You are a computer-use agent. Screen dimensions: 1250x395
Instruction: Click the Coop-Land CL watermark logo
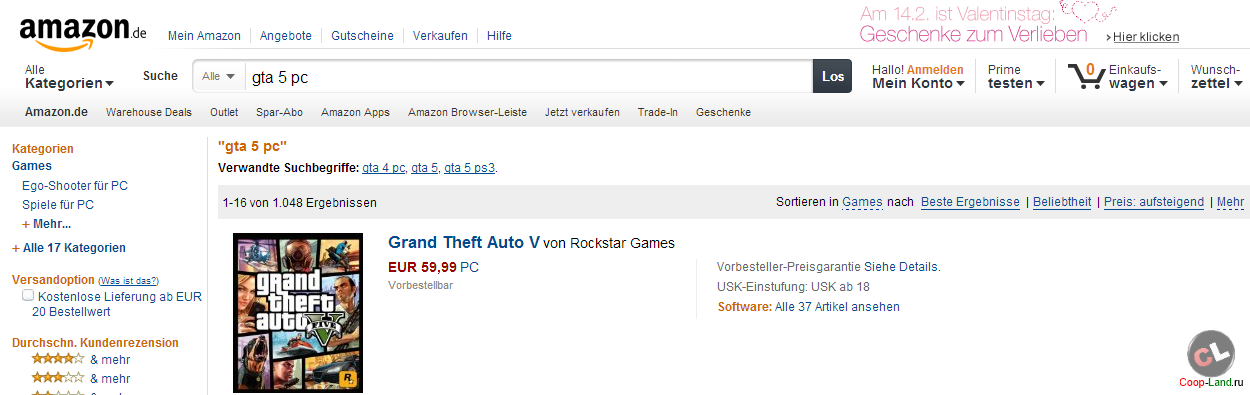[x=1211, y=353]
